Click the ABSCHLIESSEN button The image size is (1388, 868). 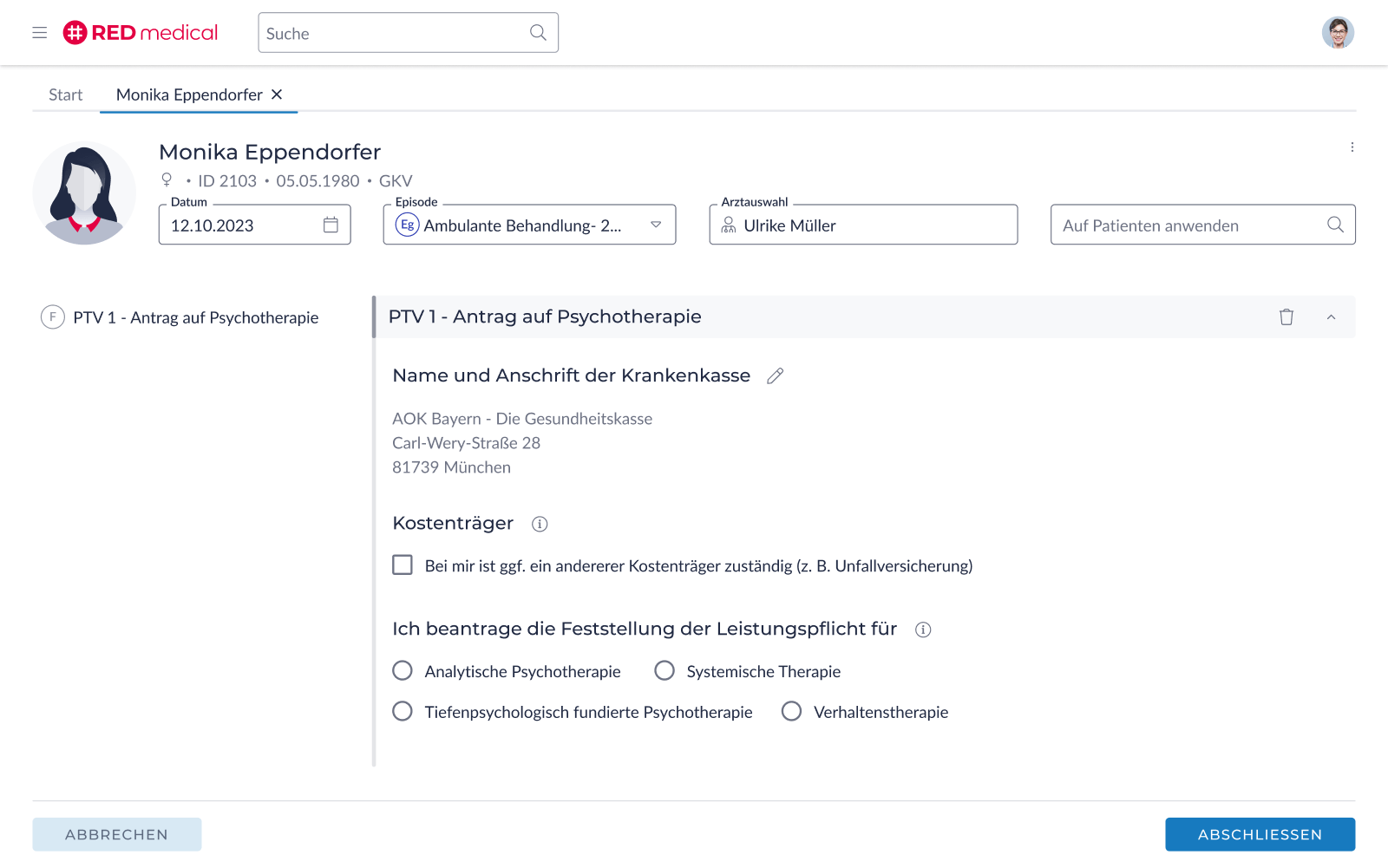[1260, 834]
